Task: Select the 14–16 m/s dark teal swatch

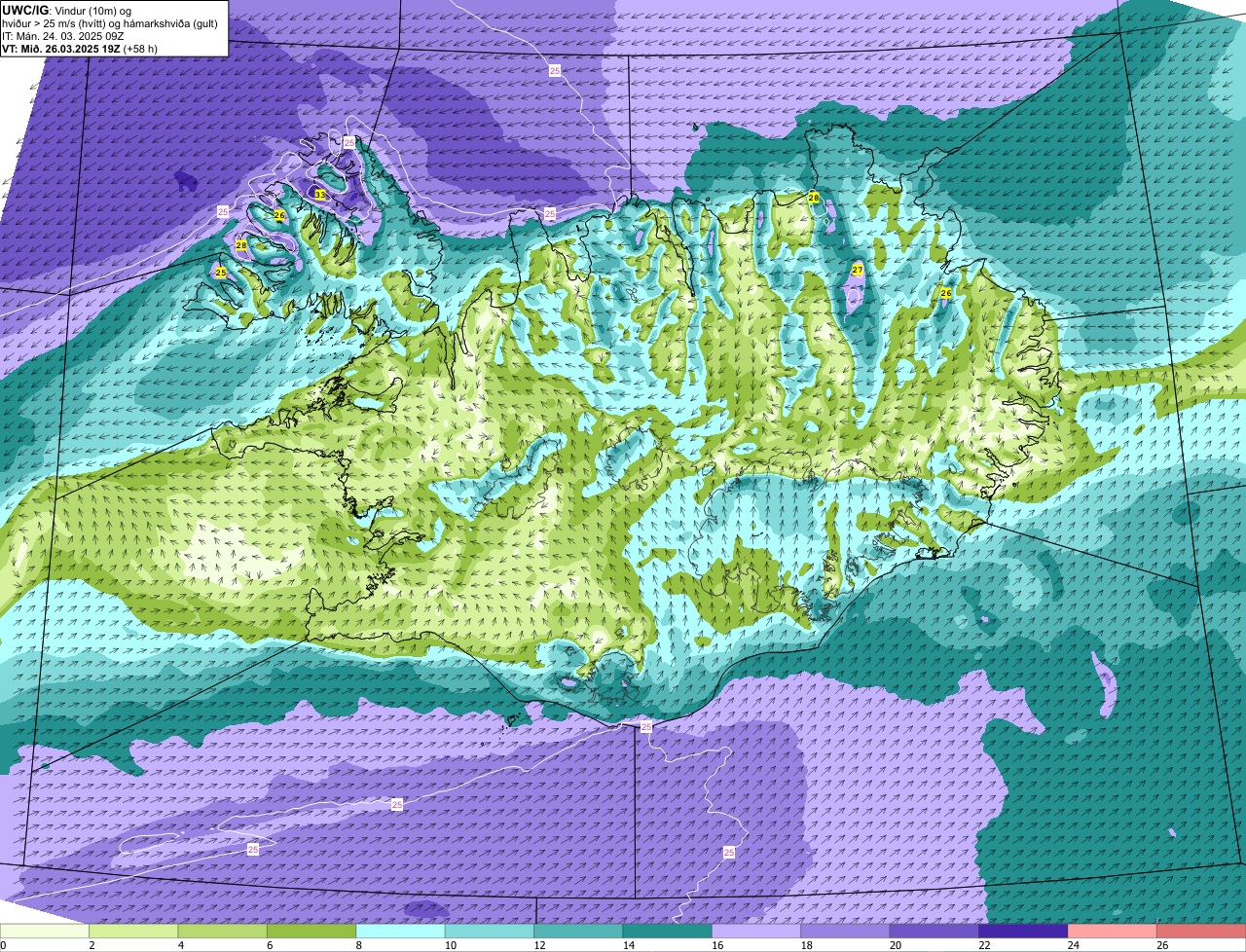Action: coord(668,931)
